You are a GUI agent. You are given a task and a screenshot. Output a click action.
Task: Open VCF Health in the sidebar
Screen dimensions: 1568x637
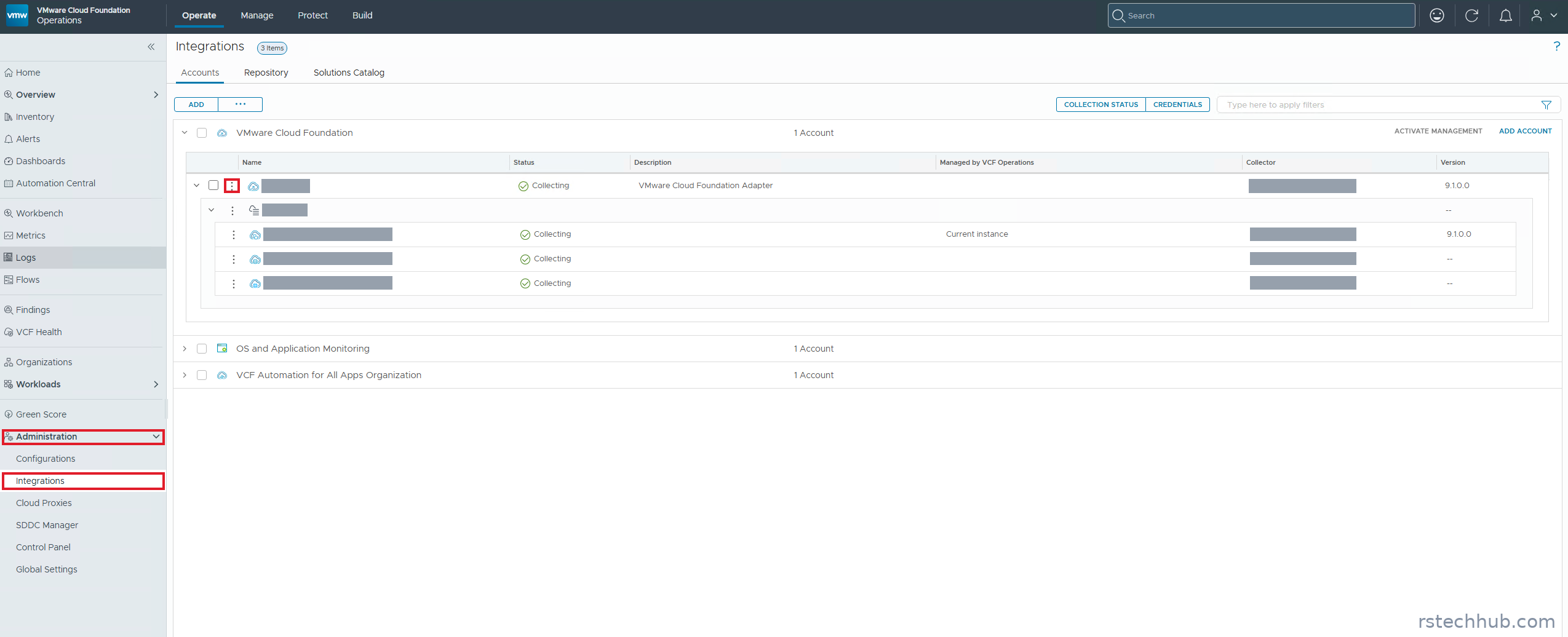click(x=83, y=332)
